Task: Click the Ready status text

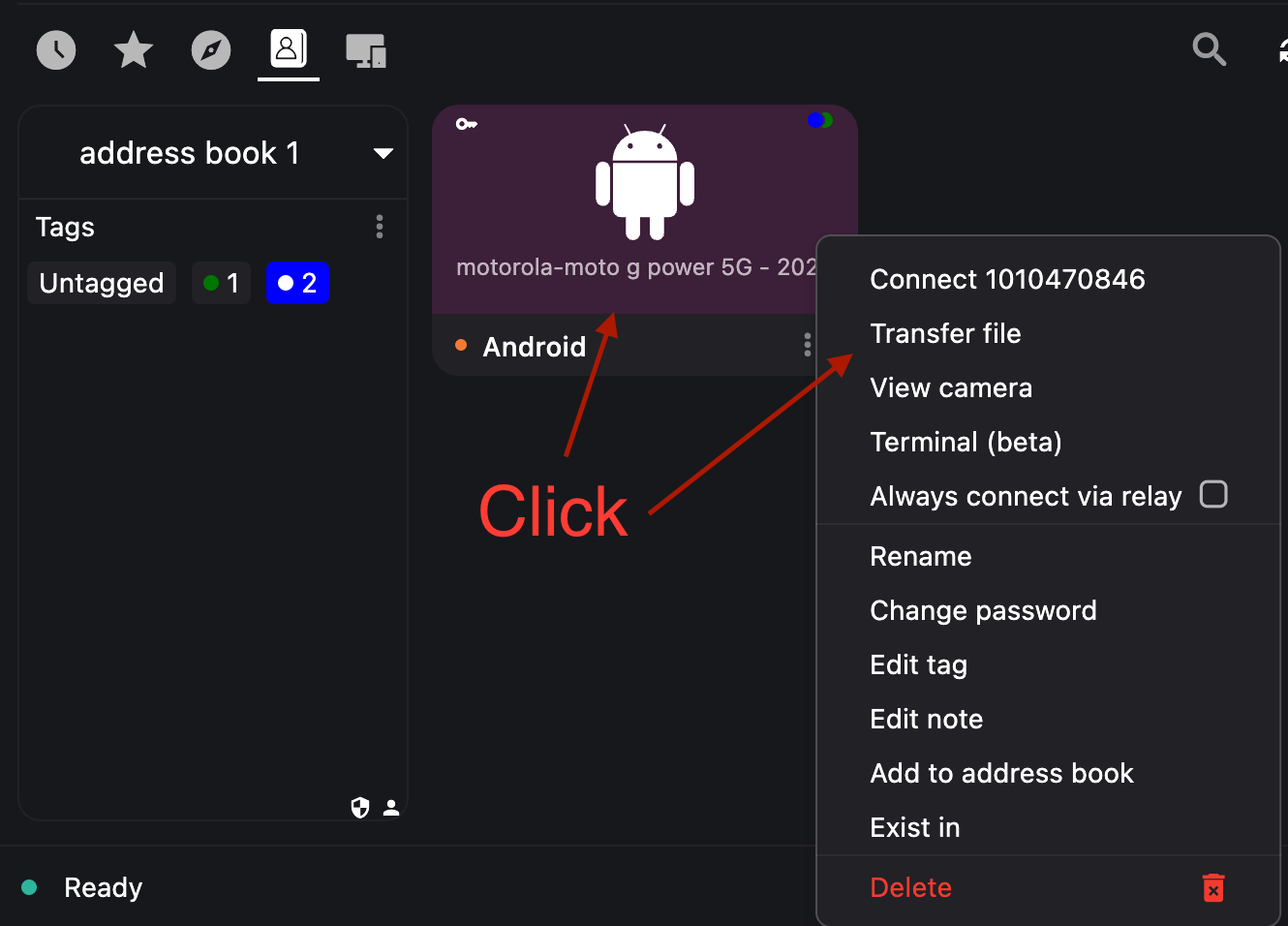Action: coord(104,887)
